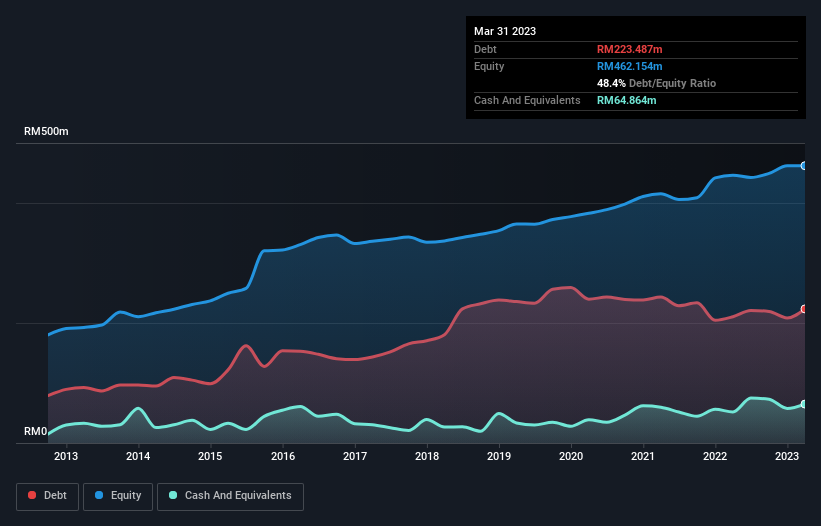Screen dimensions: 821x526
Task: Click the tooltip Debt row label
Action: 485,49
